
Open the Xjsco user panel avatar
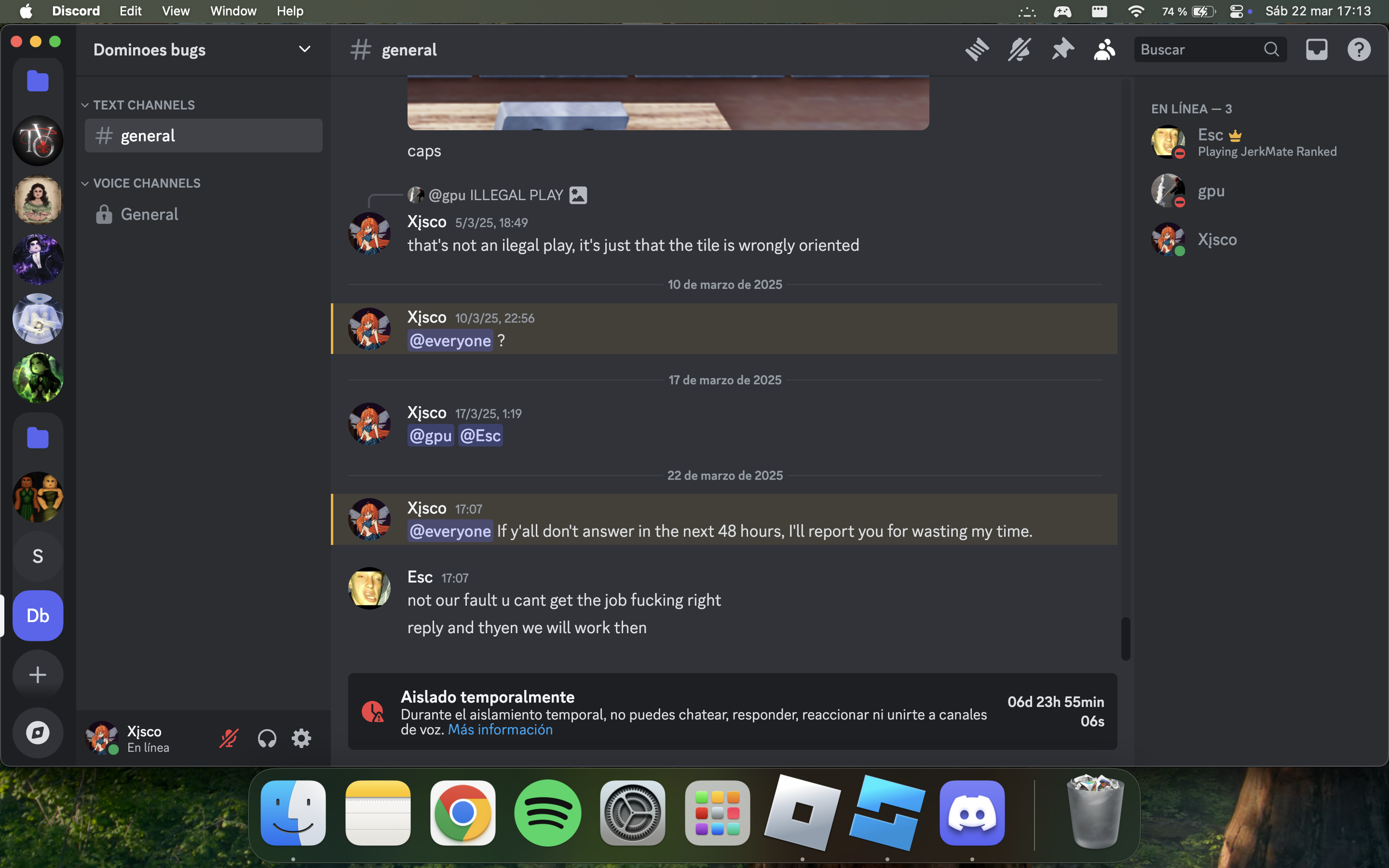click(x=102, y=738)
